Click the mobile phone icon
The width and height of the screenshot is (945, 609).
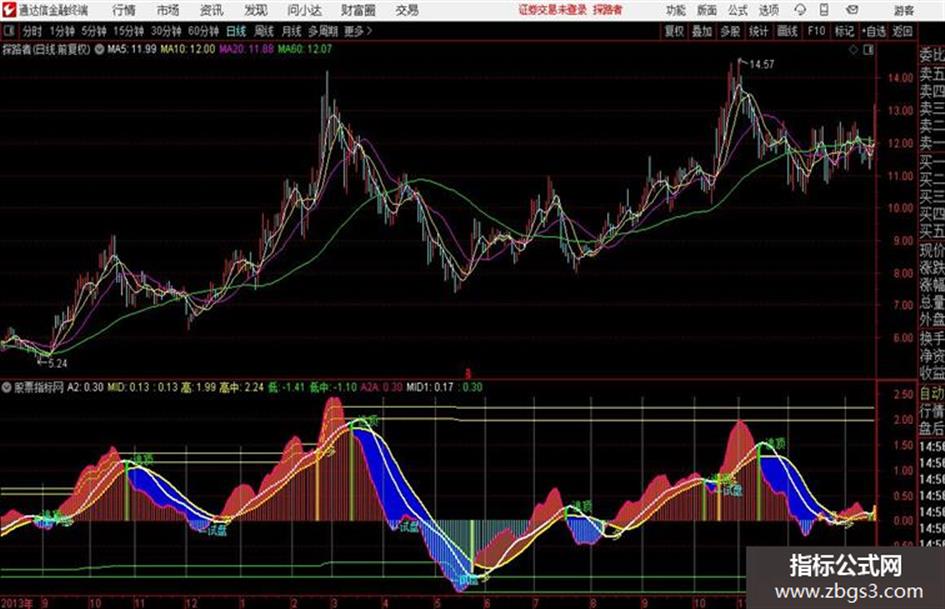(824, 10)
